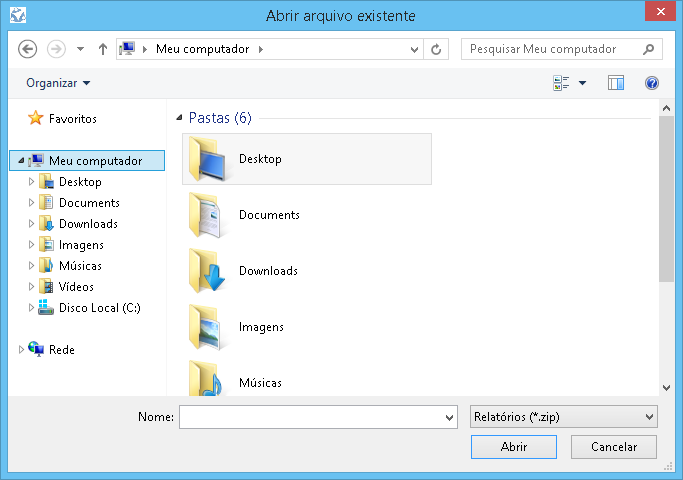Expand the Disco Local (C:) tree node
The height and width of the screenshot is (480, 683).
(31, 308)
